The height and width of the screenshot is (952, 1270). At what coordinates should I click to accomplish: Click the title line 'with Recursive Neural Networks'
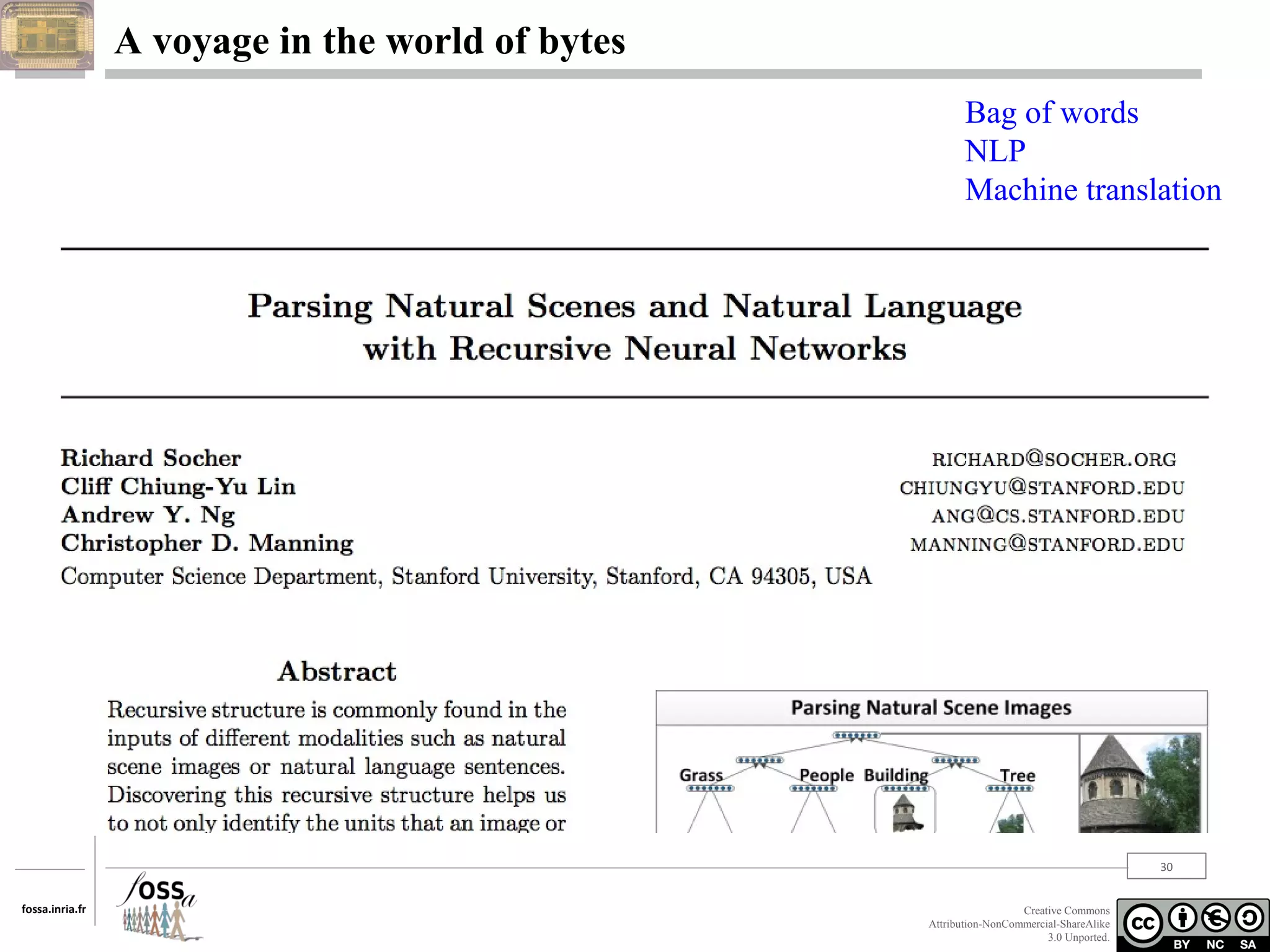[634, 348]
